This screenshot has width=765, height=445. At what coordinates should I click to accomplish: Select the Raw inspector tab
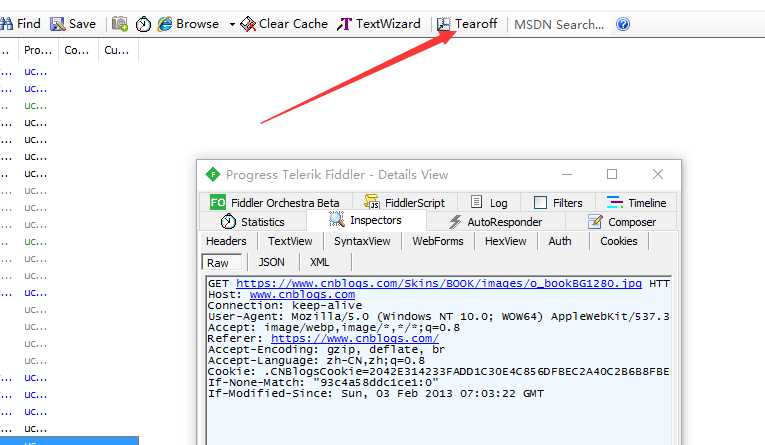coord(221,263)
